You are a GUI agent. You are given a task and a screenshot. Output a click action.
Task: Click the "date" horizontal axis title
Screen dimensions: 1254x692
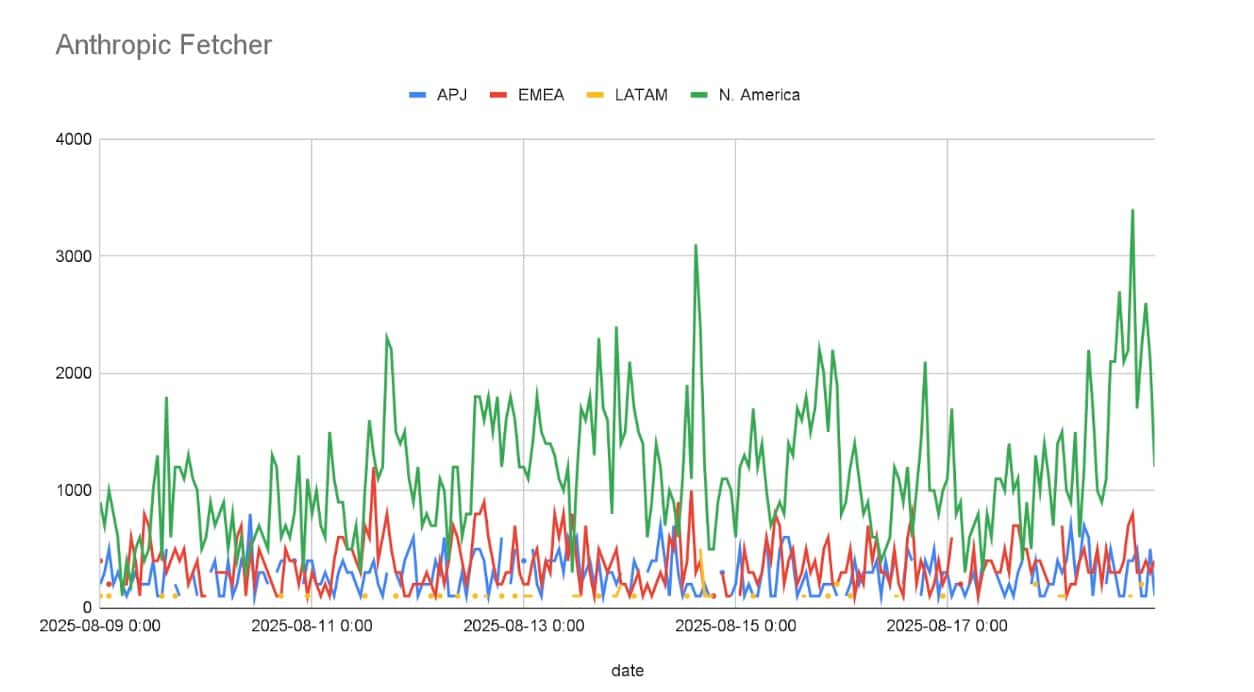pos(627,670)
